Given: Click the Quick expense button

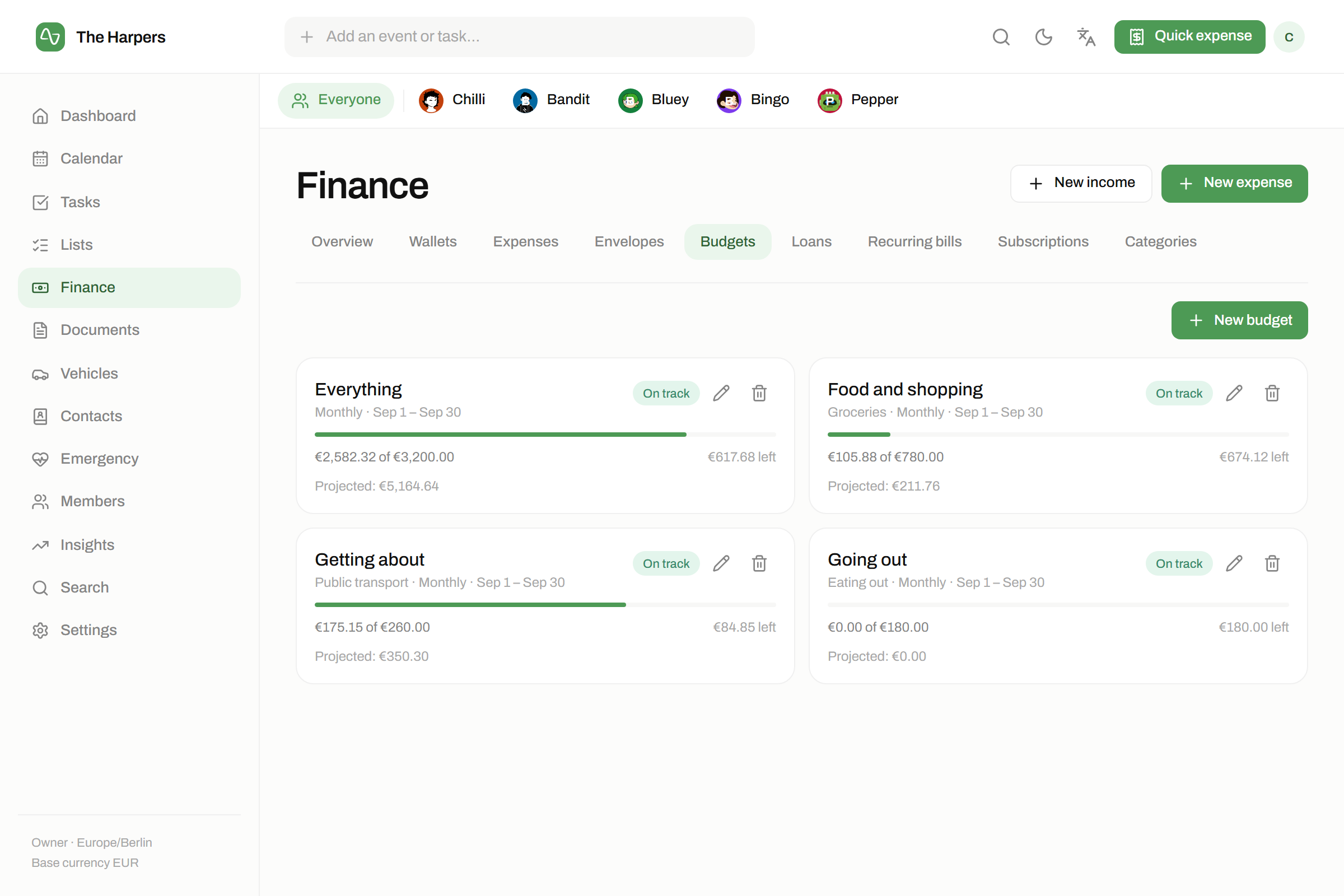Looking at the screenshot, I should (x=1189, y=37).
